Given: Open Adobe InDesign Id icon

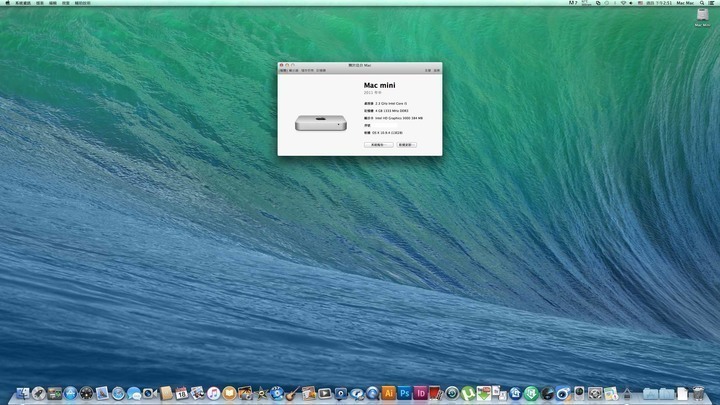Looking at the screenshot, I should (x=420, y=393).
